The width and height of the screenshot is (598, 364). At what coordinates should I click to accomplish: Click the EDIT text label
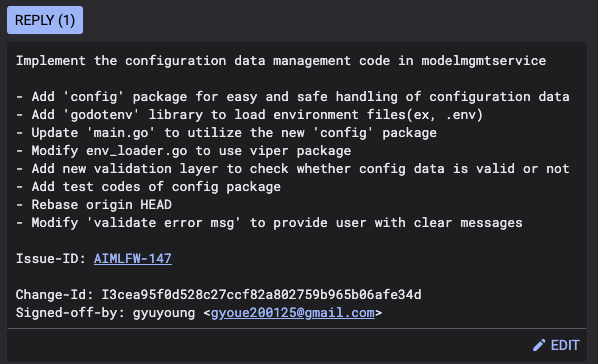(565, 345)
